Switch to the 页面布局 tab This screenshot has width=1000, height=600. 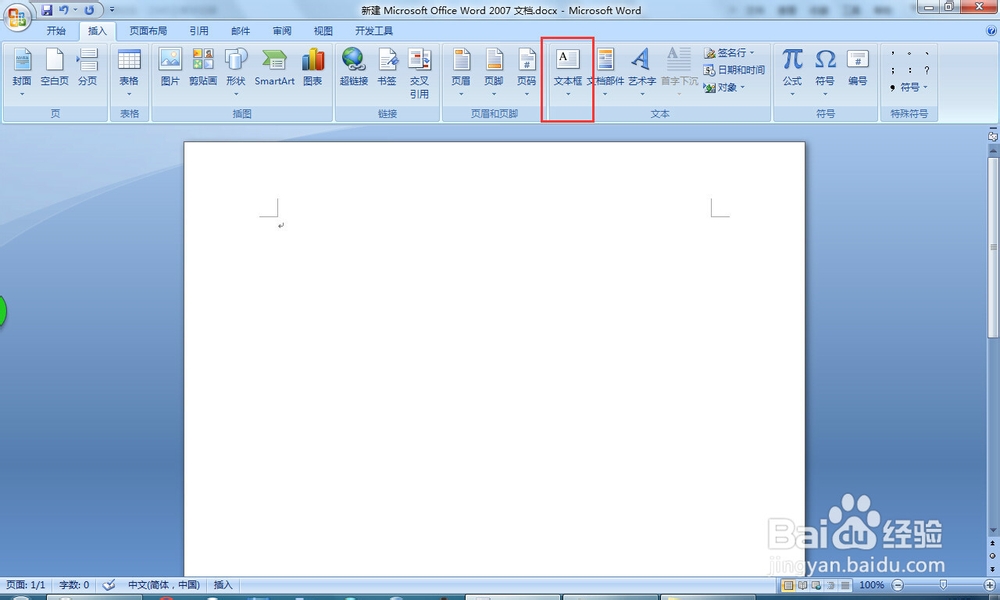(x=148, y=31)
